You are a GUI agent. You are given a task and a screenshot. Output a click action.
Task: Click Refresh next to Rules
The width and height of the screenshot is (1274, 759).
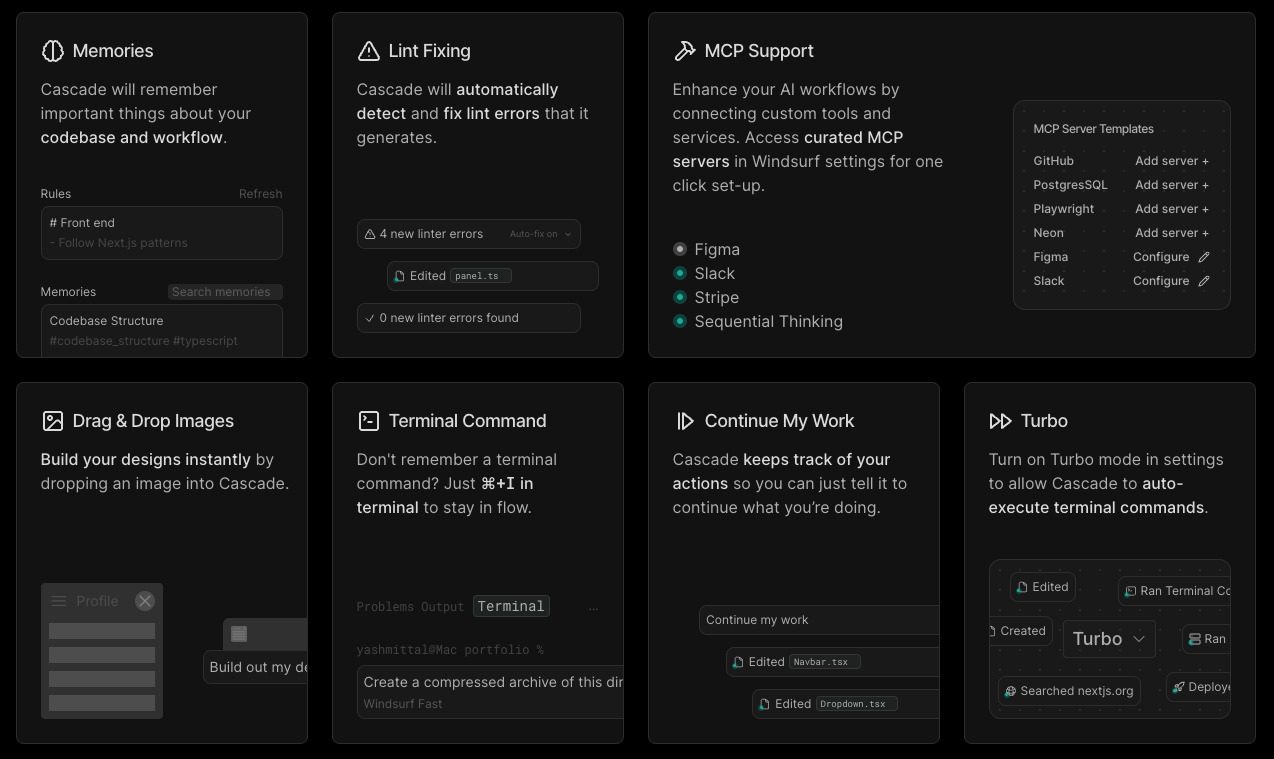[260, 194]
